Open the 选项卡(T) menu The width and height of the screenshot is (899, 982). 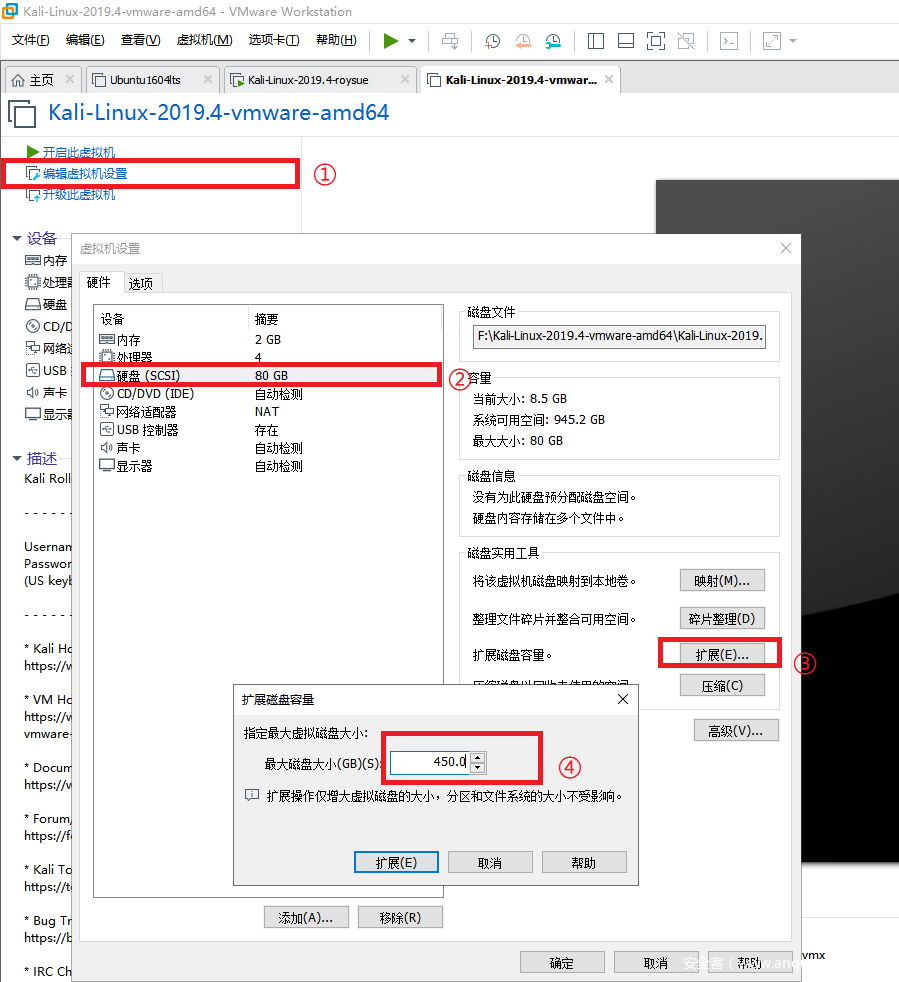coord(274,40)
